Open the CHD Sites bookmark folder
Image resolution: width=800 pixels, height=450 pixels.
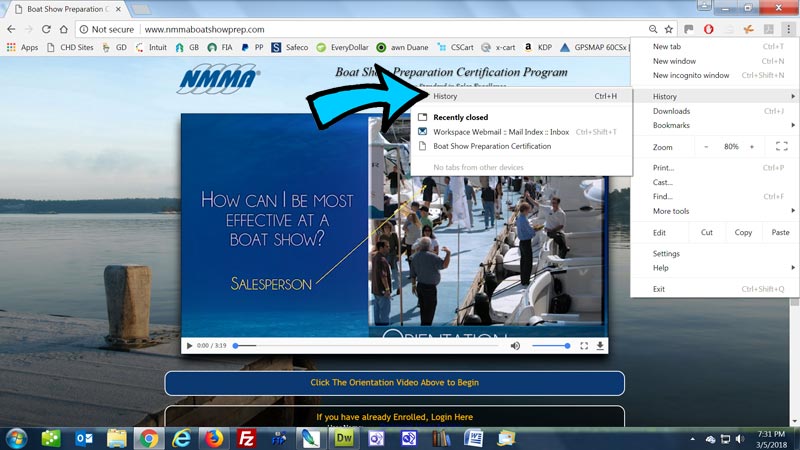click(x=70, y=47)
